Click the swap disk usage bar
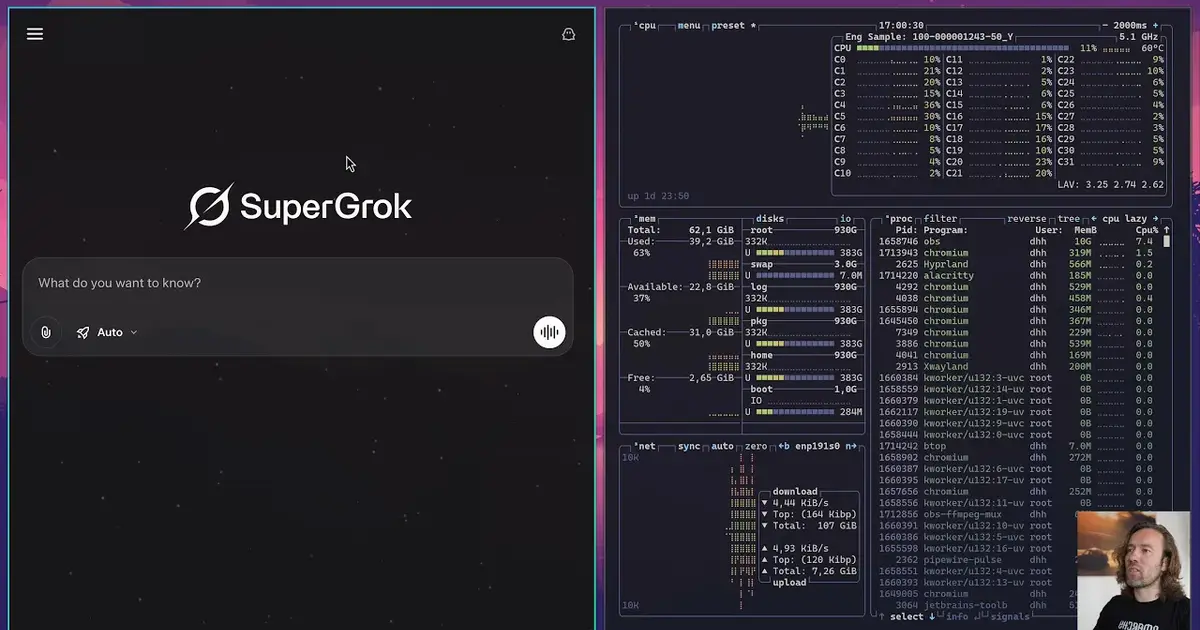The height and width of the screenshot is (630, 1200). pyautogui.click(x=796, y=275)
